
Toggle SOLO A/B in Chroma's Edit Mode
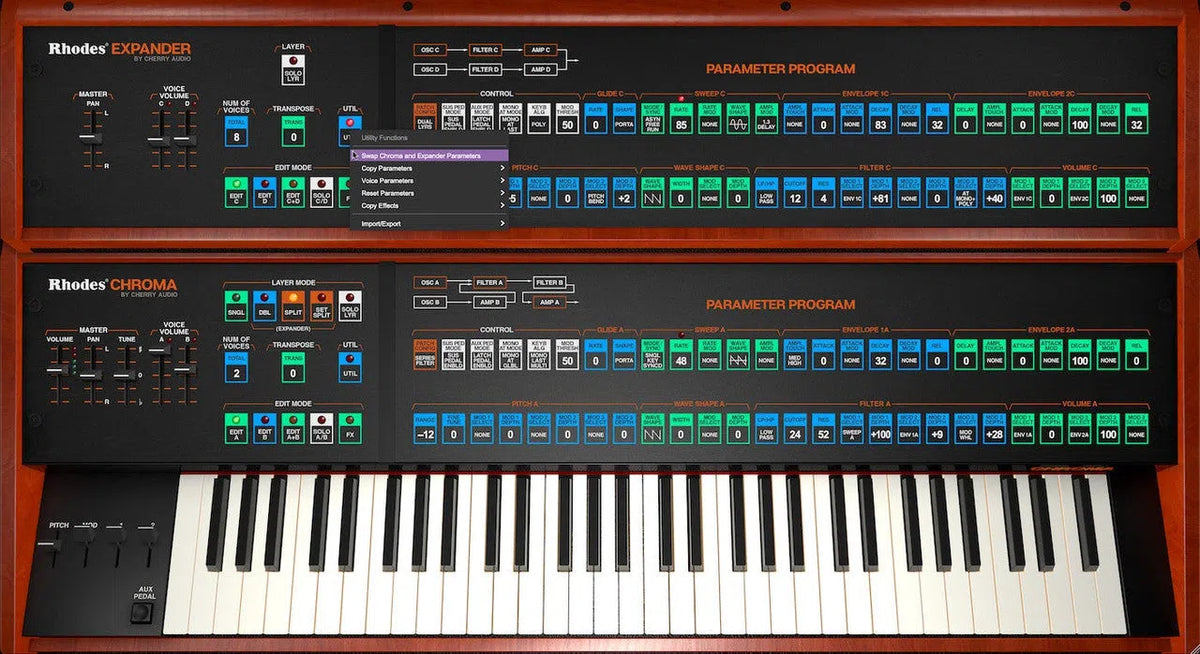[324, 429]
